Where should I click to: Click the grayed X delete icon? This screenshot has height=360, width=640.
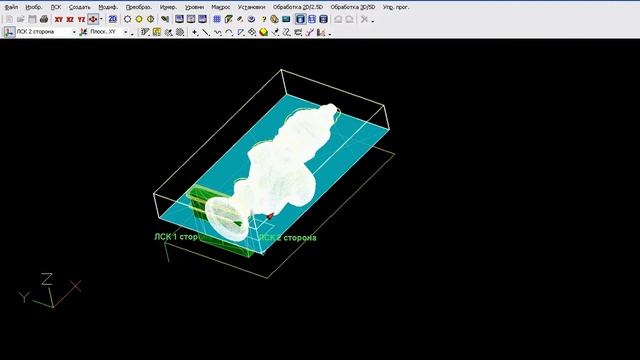[364, 19]
